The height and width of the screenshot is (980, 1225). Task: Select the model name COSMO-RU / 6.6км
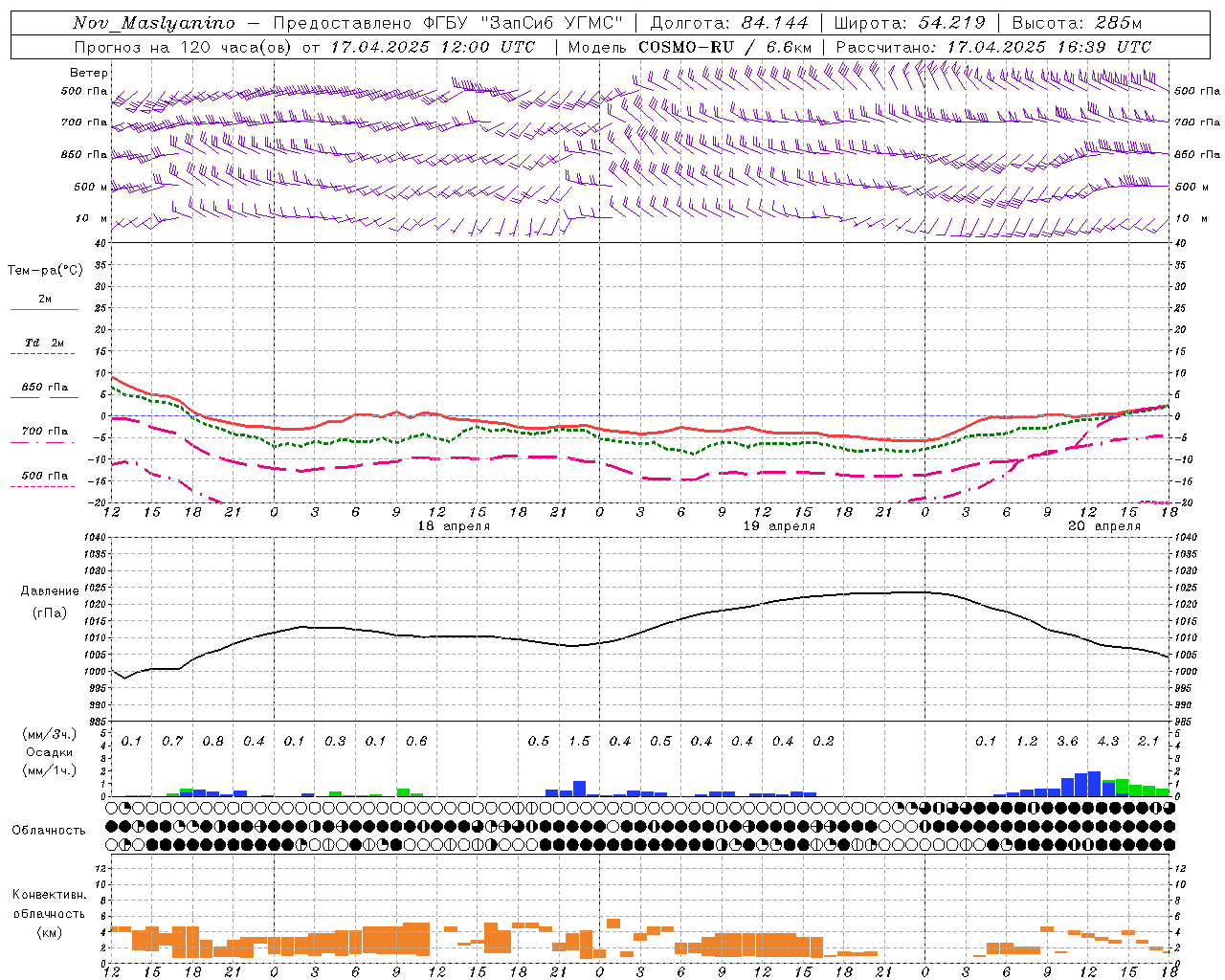click(x=724, y=47)
